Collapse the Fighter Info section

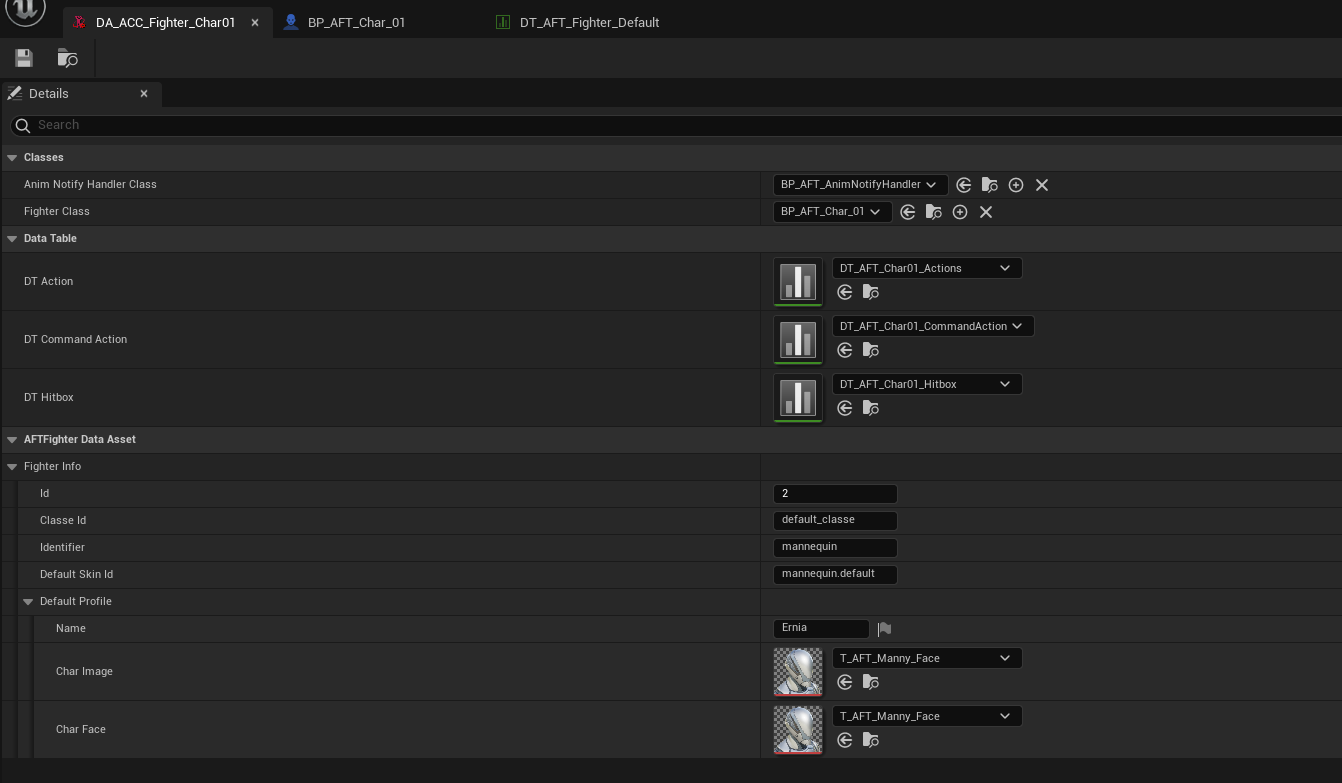click(x=12, y=467)
